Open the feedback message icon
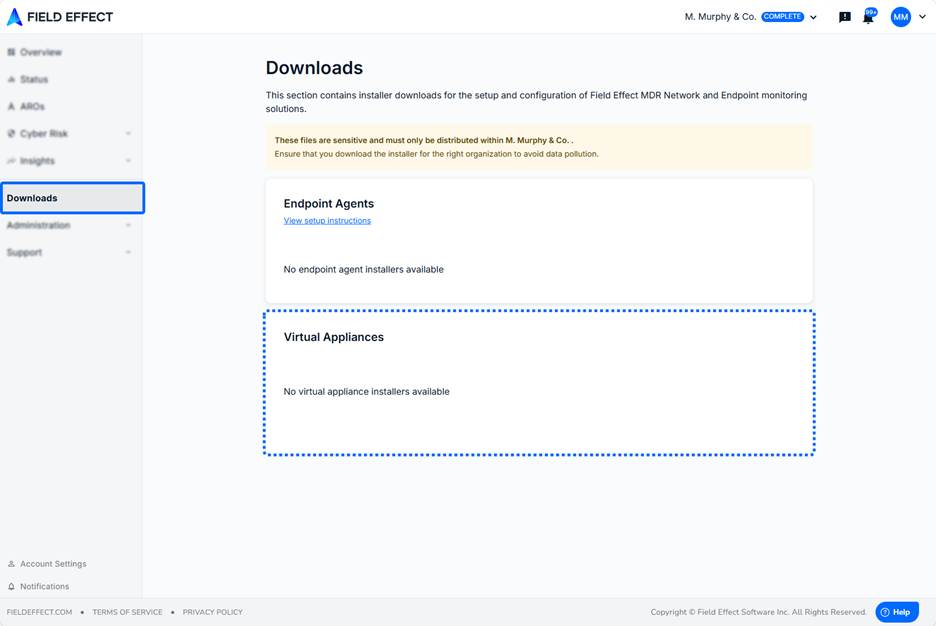The width and height of the screenshot is (936, 626). pos(845,17)
